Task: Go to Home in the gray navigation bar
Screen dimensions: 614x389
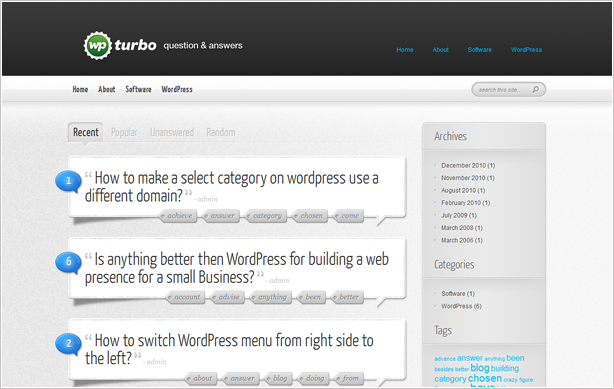Action: coord(80,89)
